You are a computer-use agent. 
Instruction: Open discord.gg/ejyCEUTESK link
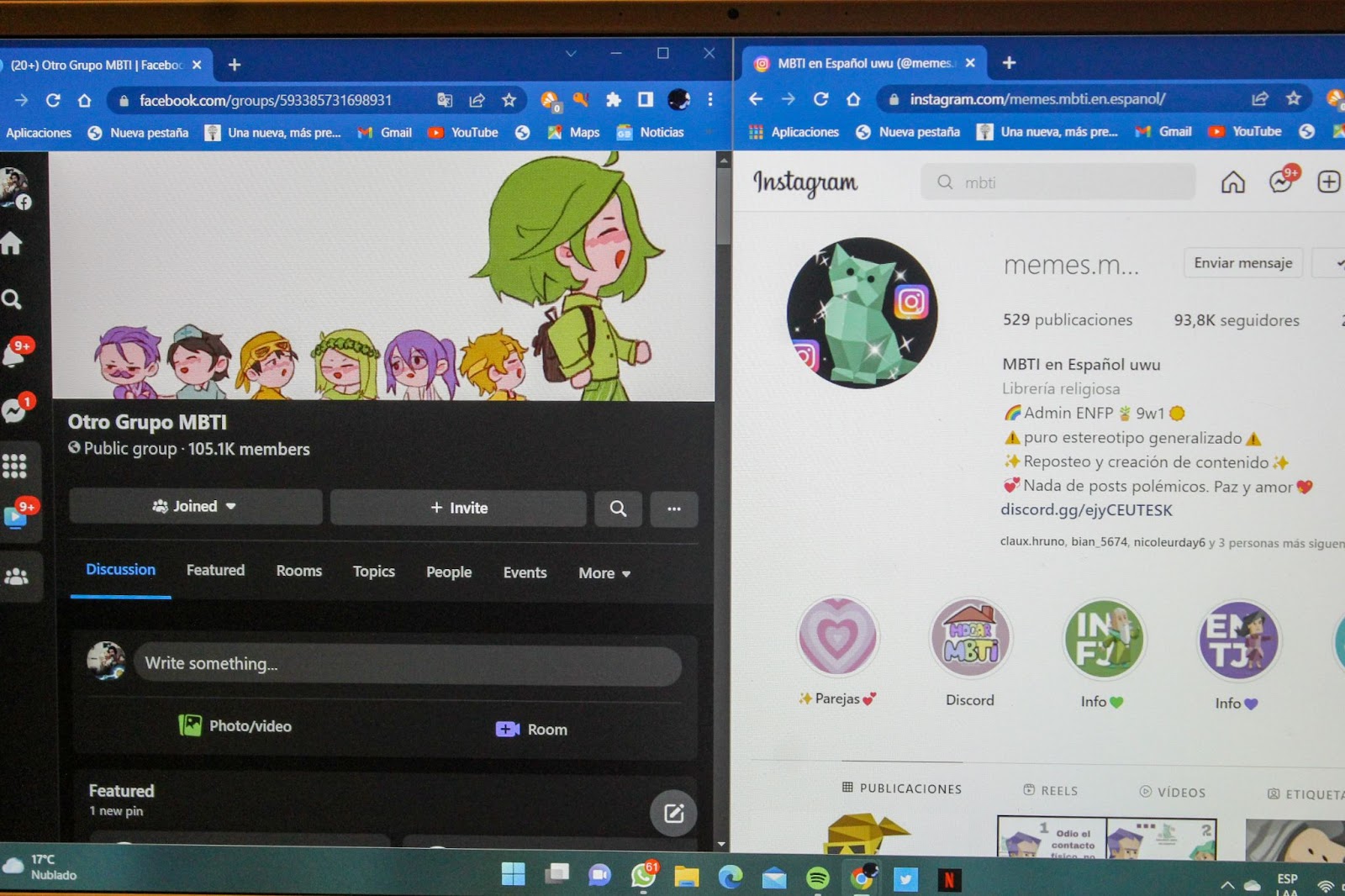point(1086,509)
